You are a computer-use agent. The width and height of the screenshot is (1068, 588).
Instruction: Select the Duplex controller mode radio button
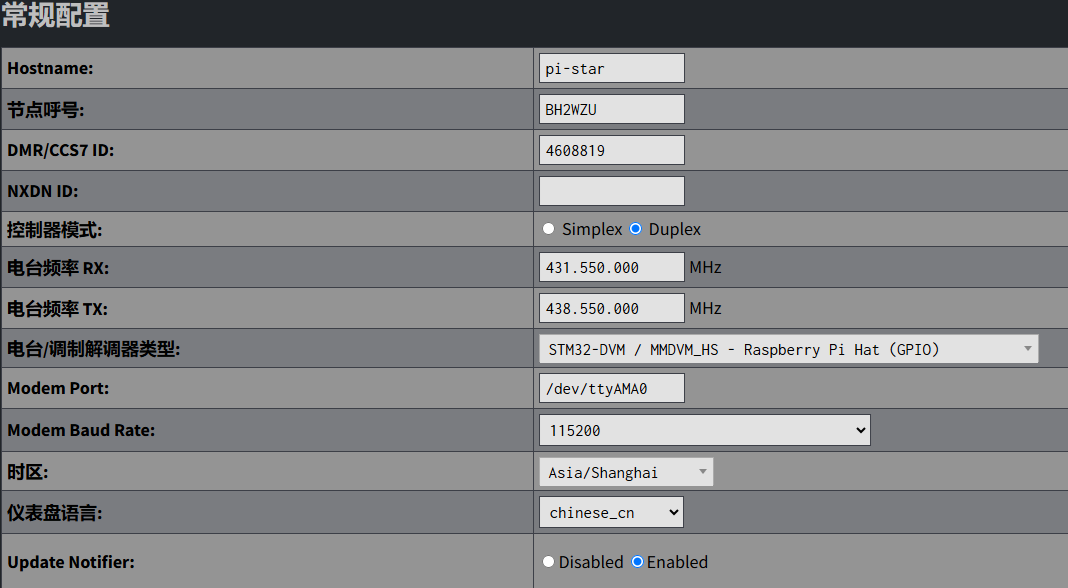tap(635, 229)
